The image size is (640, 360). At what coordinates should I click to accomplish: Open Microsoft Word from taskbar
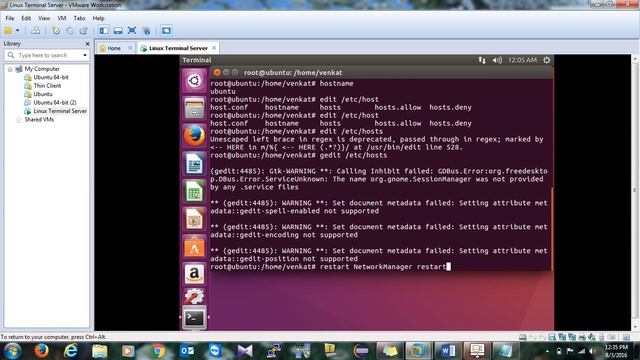[x=448, y=351]
